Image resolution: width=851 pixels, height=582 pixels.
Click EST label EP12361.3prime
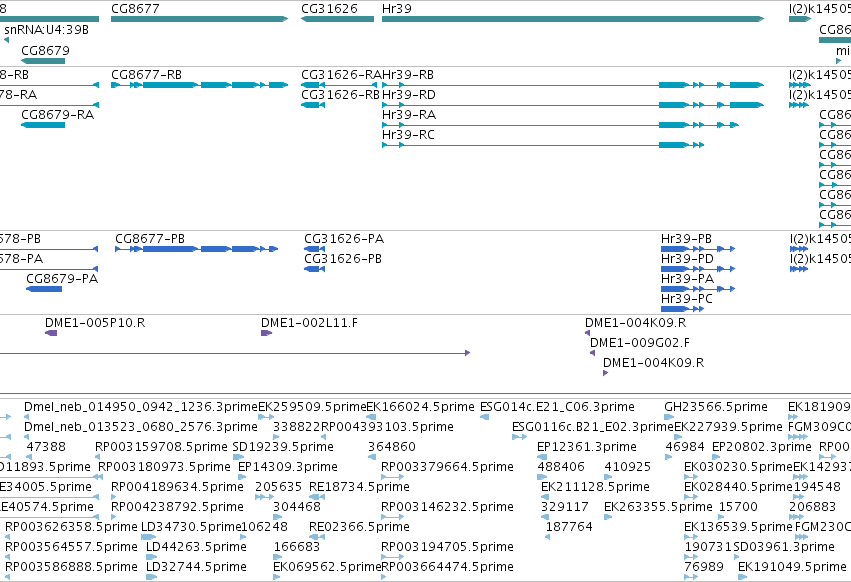(587, 447)
